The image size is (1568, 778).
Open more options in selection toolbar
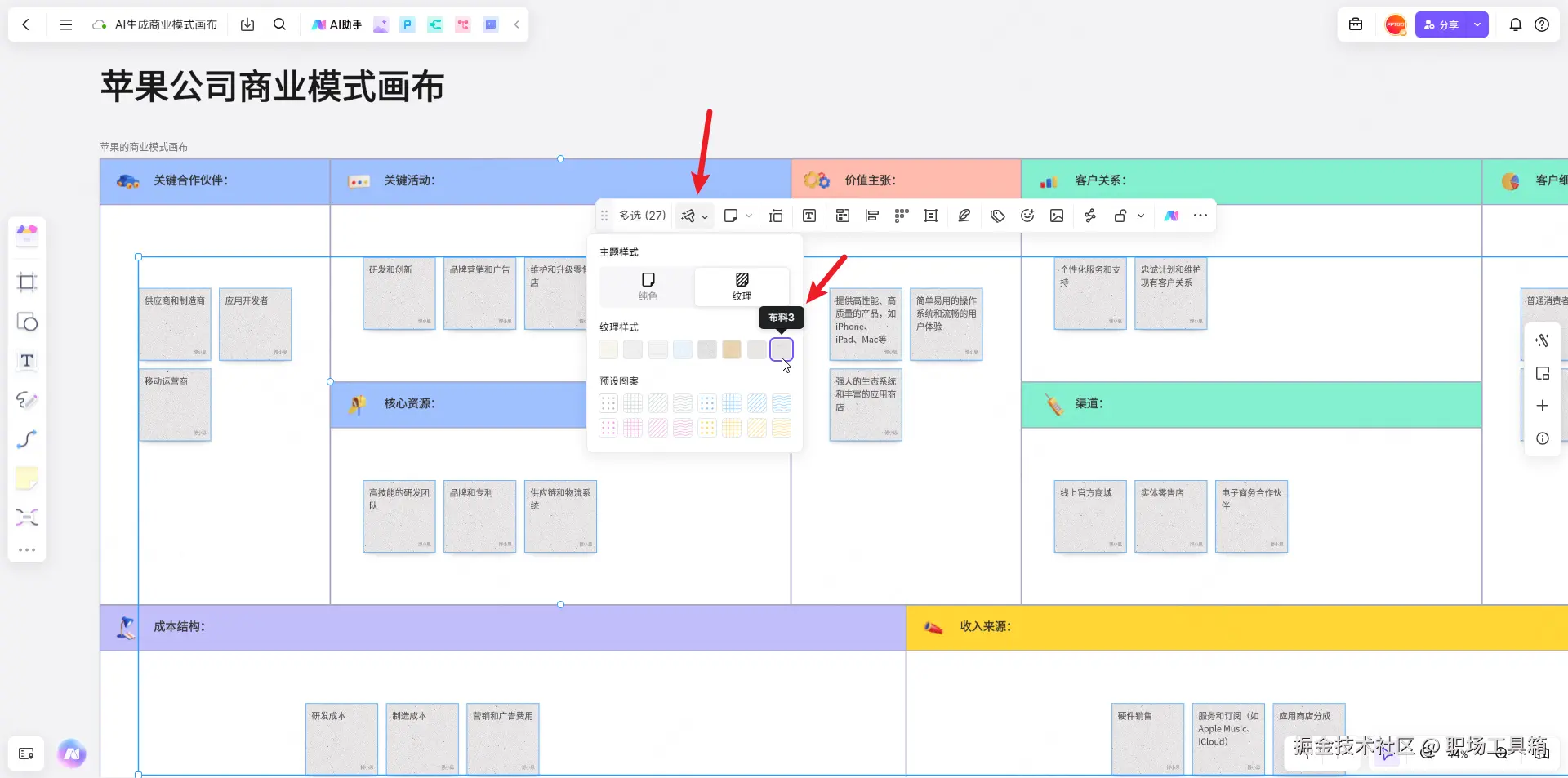click(1200, 216)
